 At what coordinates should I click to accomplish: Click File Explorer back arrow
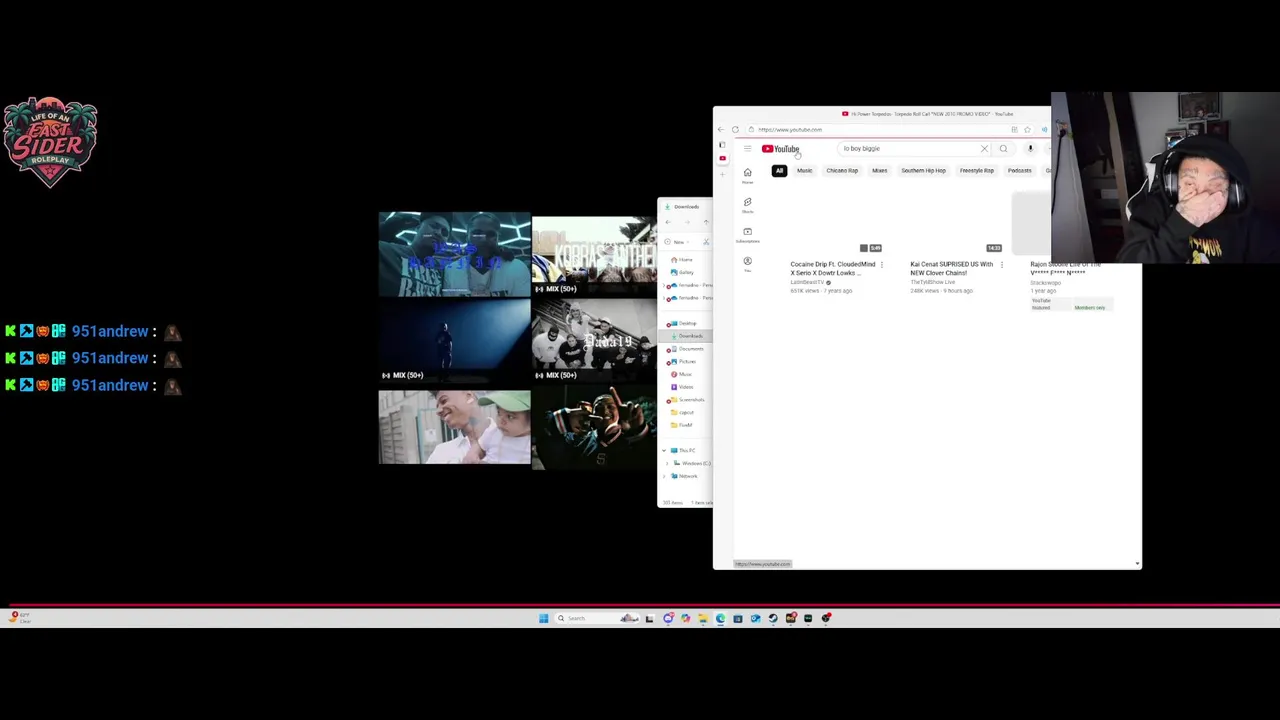tap(668, 222)
